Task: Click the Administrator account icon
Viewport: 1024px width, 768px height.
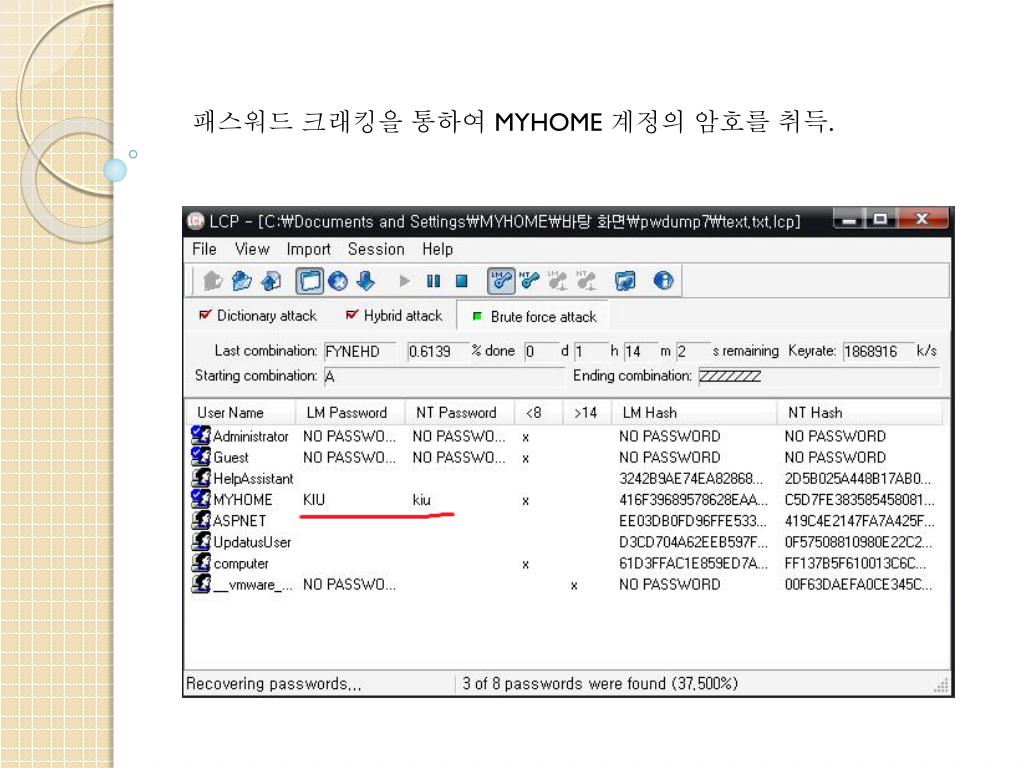Action: coord(200,436)
